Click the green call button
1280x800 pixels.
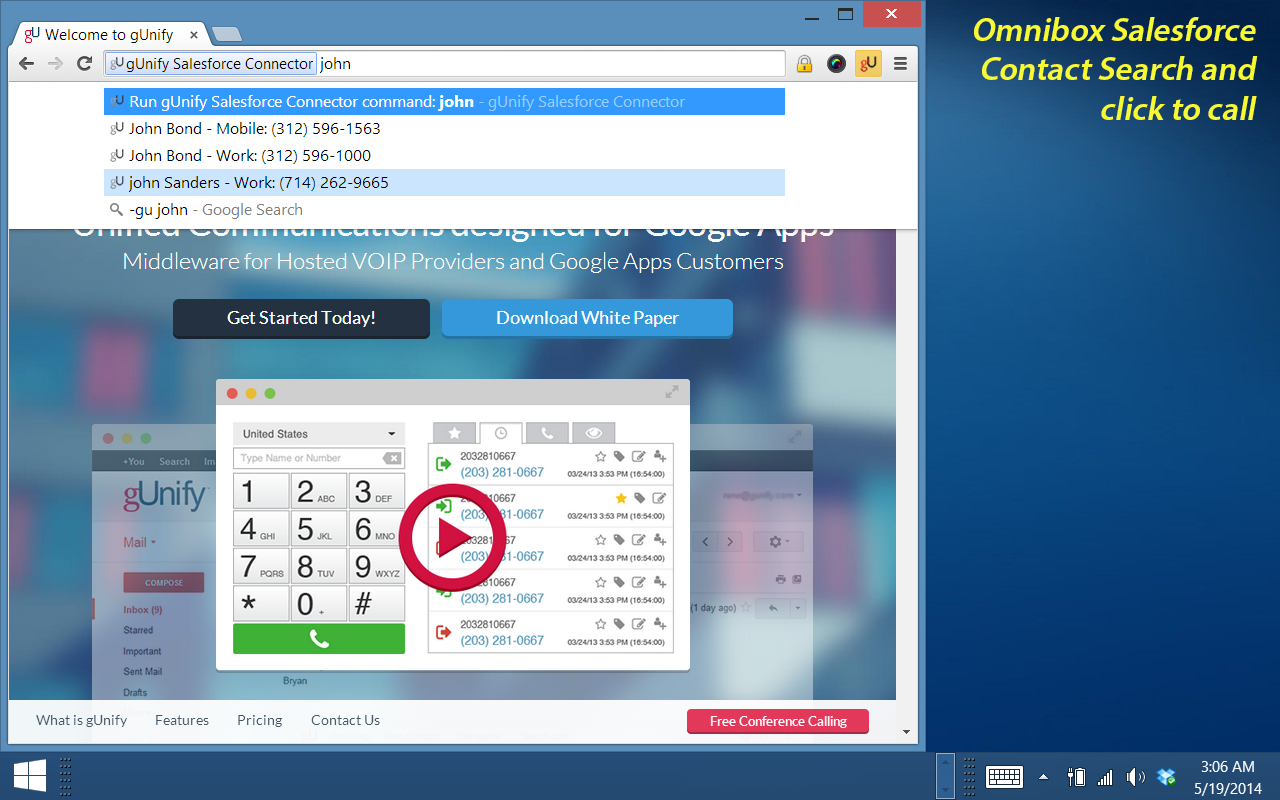tap(319, 639)
